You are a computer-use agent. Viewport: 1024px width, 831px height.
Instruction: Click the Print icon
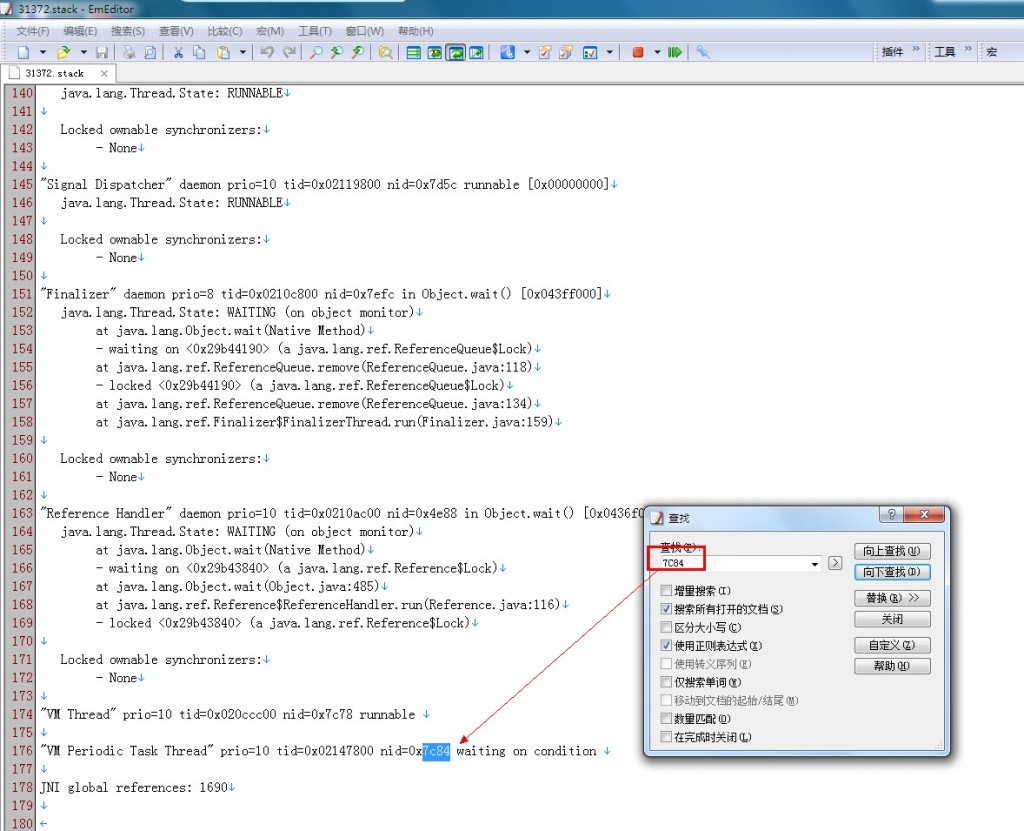[x=129, y=52]
